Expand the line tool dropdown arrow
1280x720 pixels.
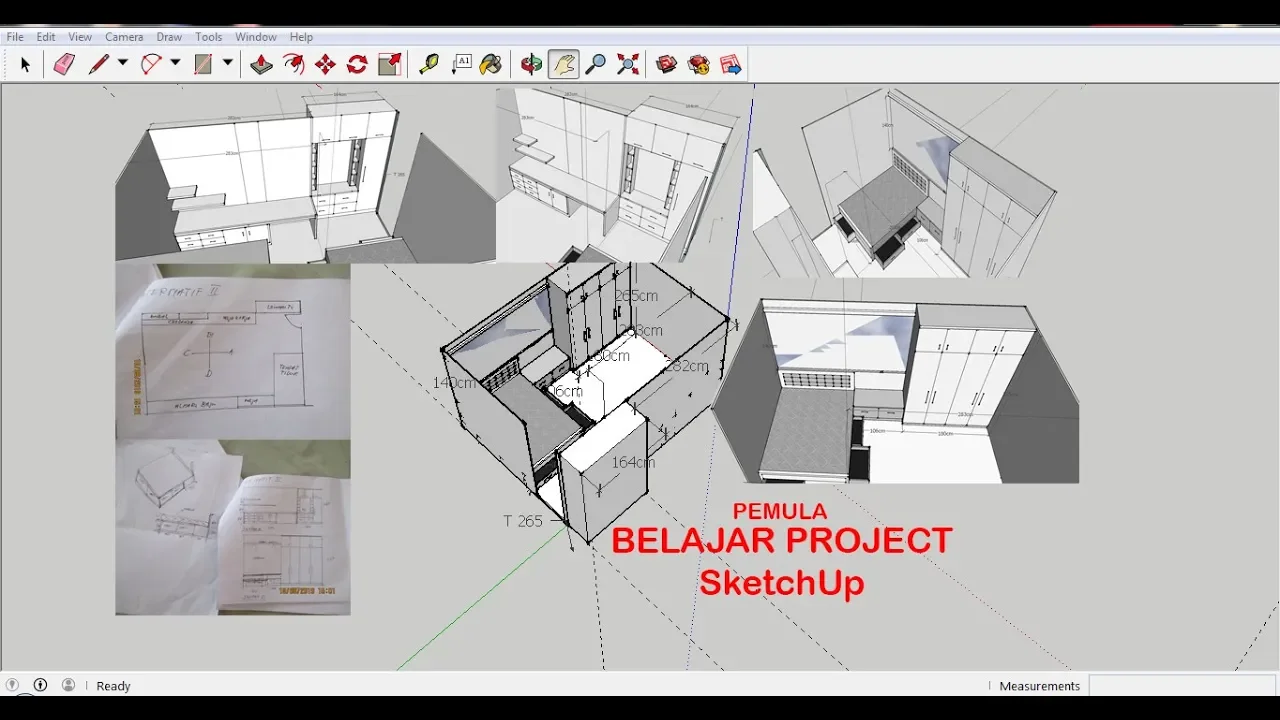tap(123, 63)
